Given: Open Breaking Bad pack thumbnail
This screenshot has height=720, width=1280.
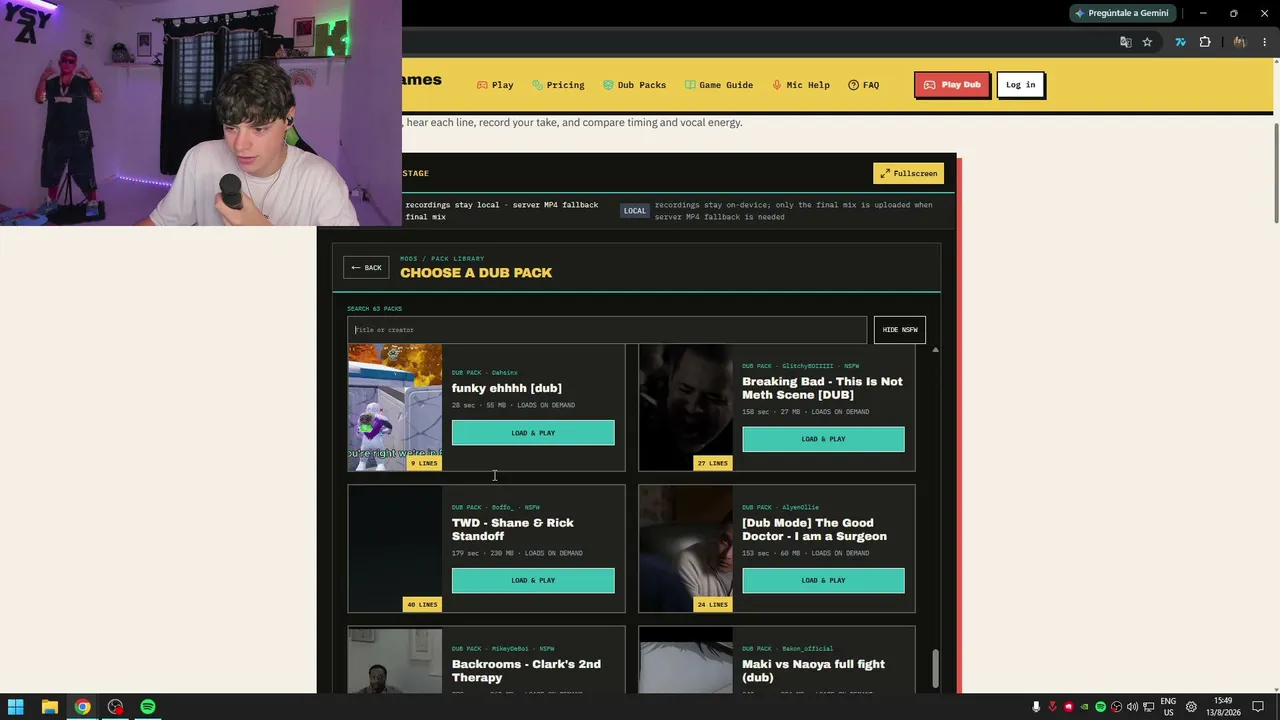Looking at the screenshot, I should pos(686,407).
